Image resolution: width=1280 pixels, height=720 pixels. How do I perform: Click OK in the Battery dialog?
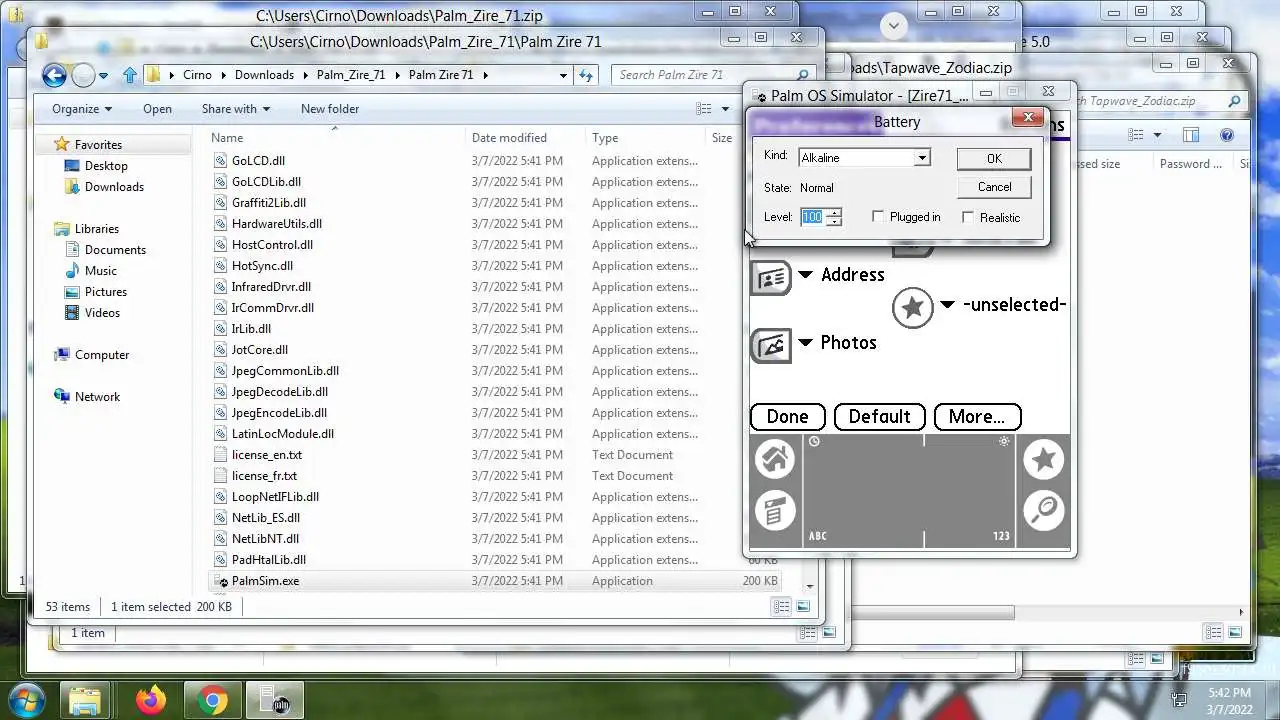click(994, 159)
